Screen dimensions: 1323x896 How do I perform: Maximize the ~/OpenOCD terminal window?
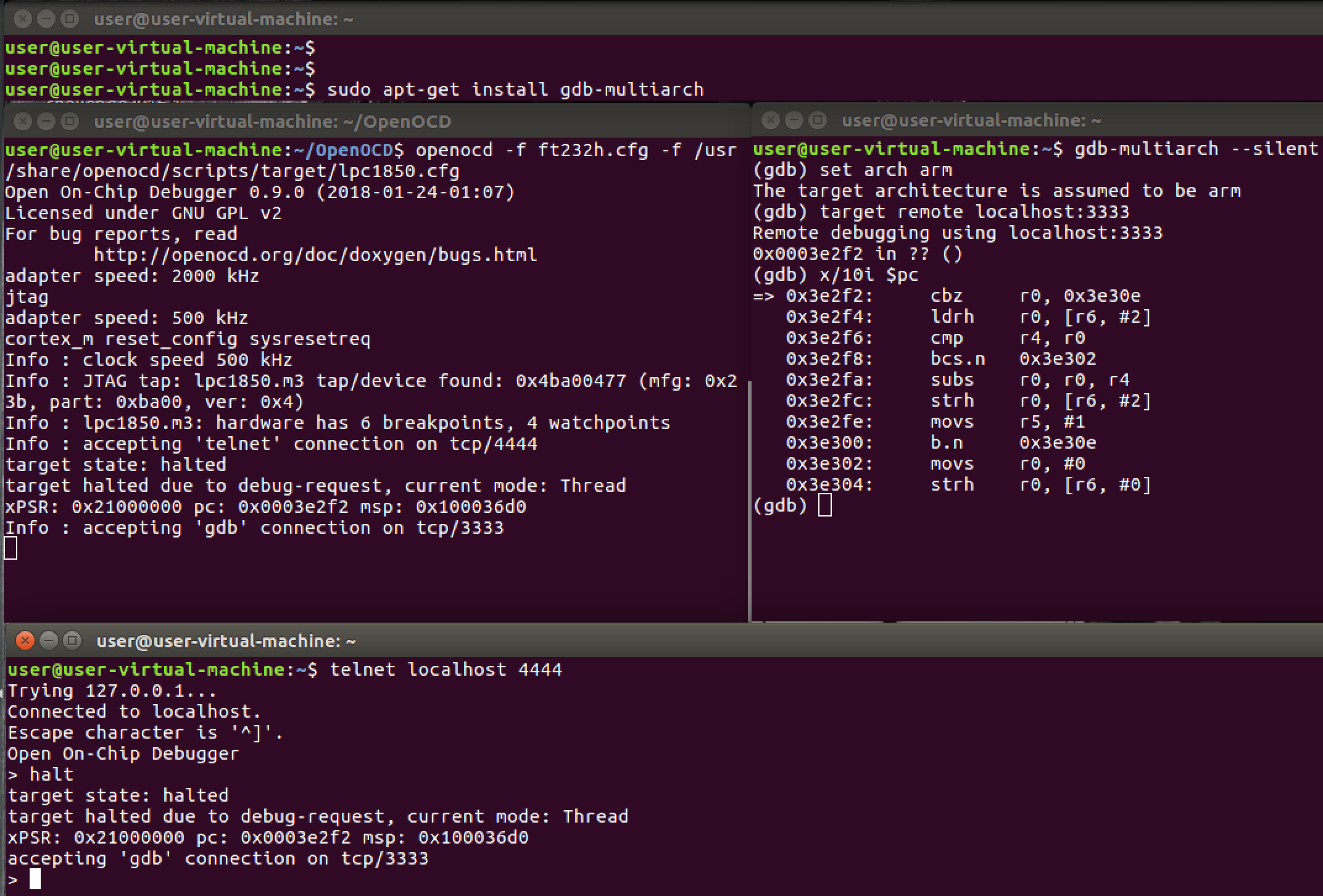(70, 121)
